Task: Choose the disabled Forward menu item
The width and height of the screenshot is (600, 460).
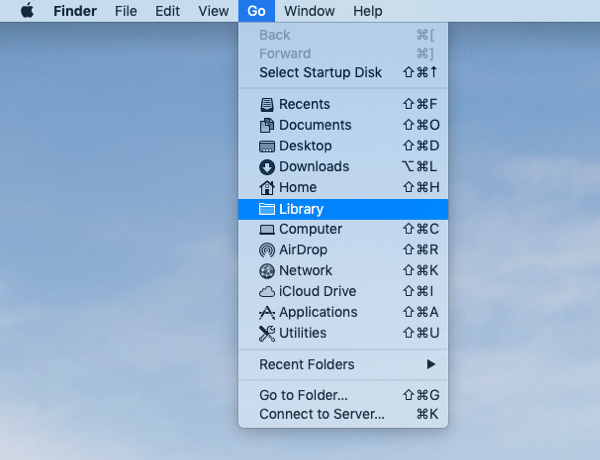Action: [343, 54]
